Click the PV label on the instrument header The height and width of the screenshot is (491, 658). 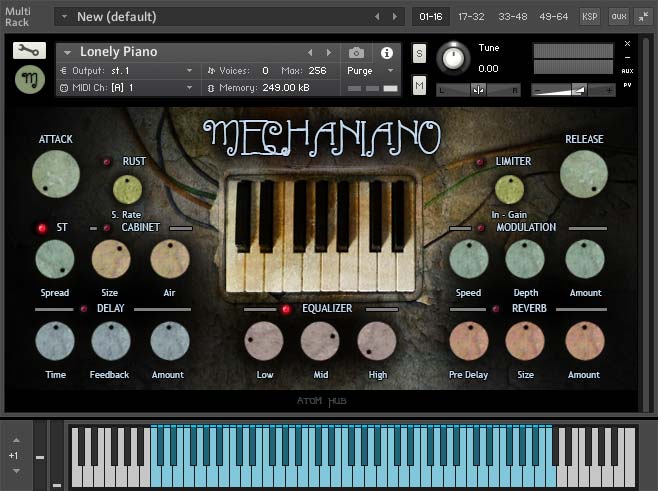[x=627, y=85]
